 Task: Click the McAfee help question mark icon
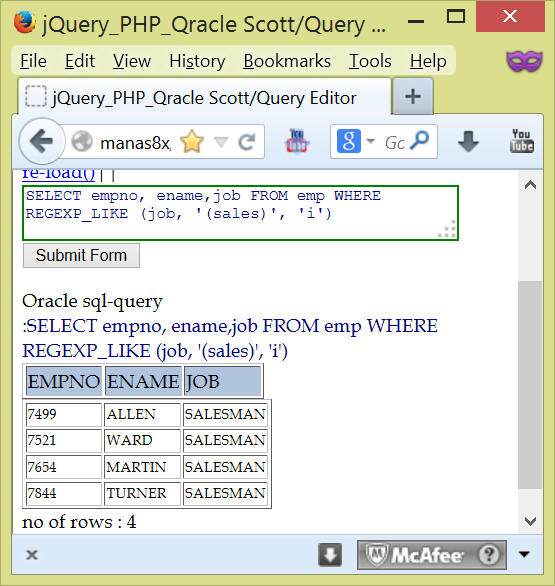pyautogui.click(x=489, y=555)
